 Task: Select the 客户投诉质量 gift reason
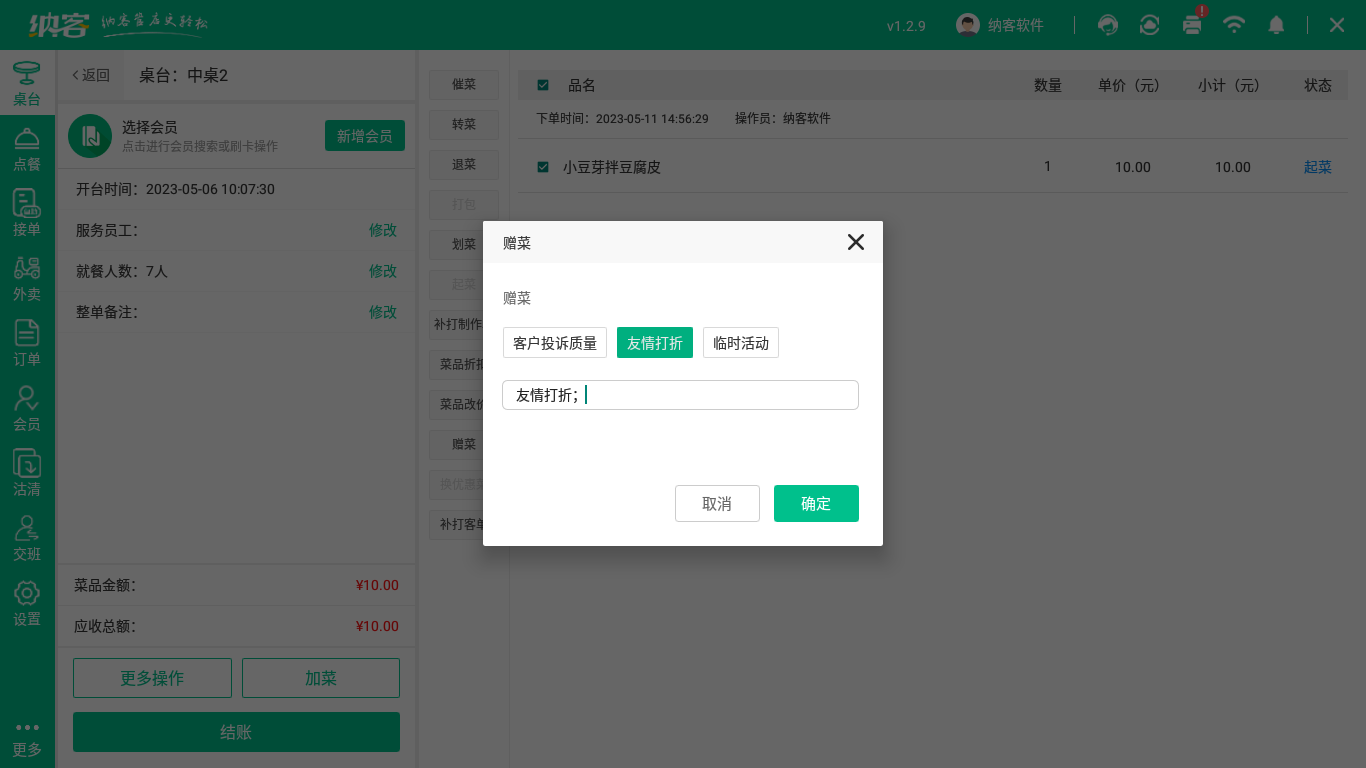click(555, 342)
